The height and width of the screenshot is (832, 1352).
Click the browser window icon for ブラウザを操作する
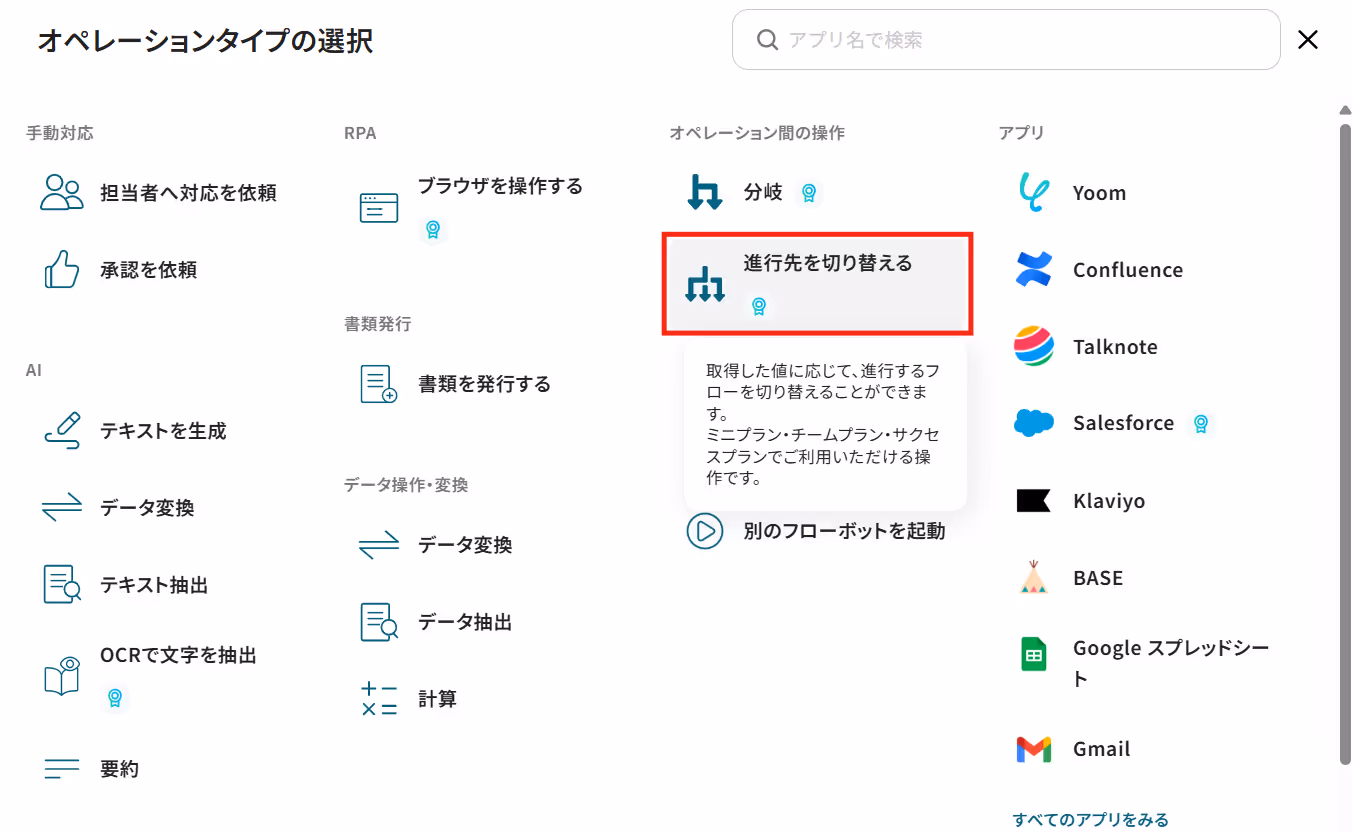[379, 207]
